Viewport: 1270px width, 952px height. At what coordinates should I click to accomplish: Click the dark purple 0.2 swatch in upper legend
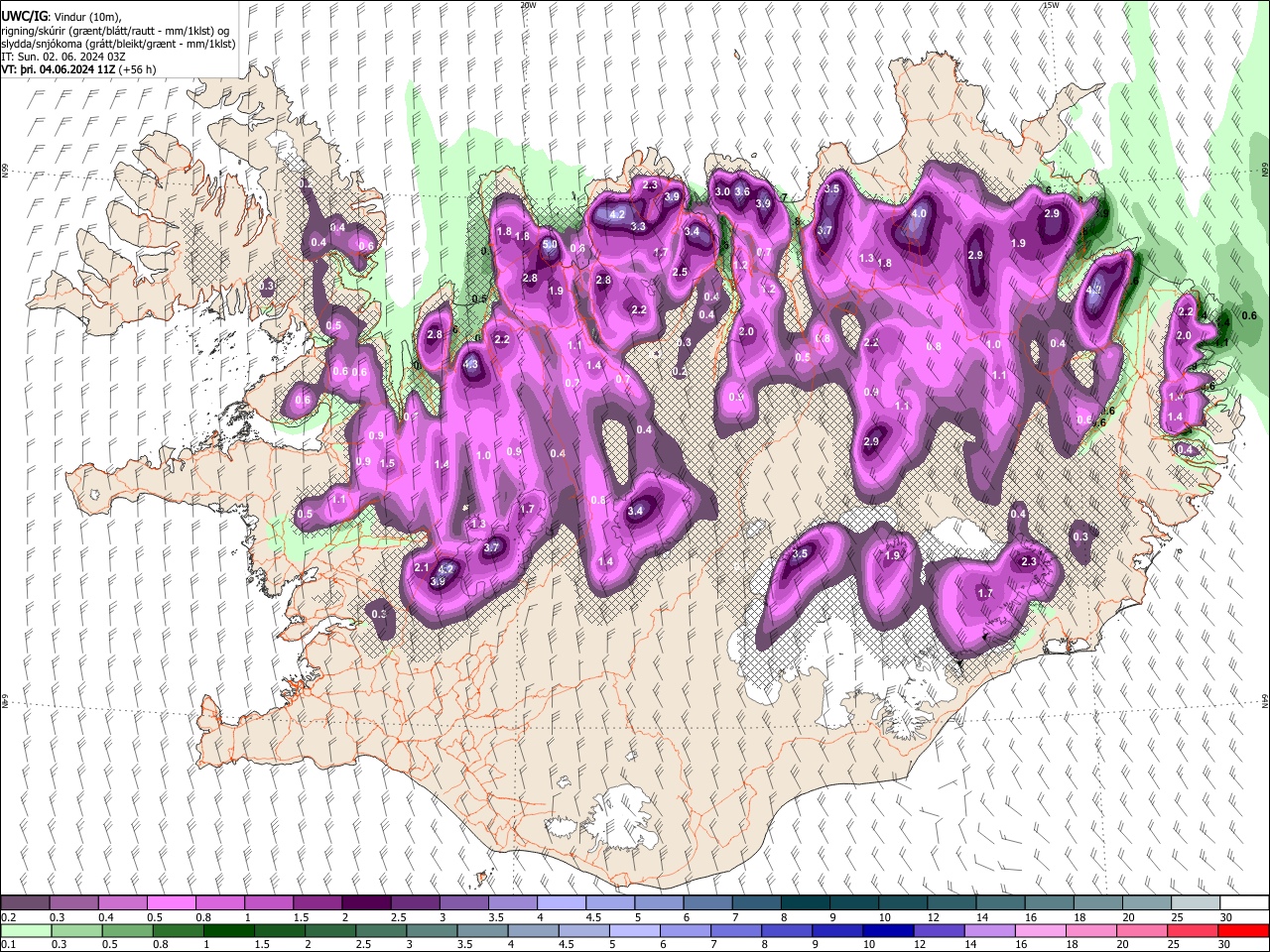click(x=25, y=903)
